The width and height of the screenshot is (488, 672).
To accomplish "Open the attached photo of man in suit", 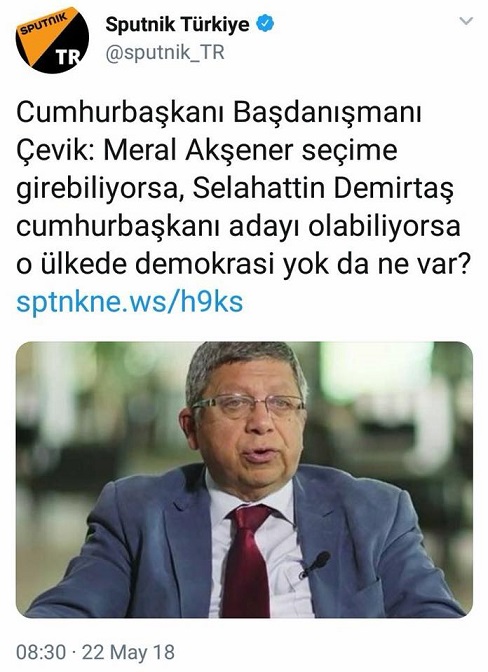I will tap(244, 480).
